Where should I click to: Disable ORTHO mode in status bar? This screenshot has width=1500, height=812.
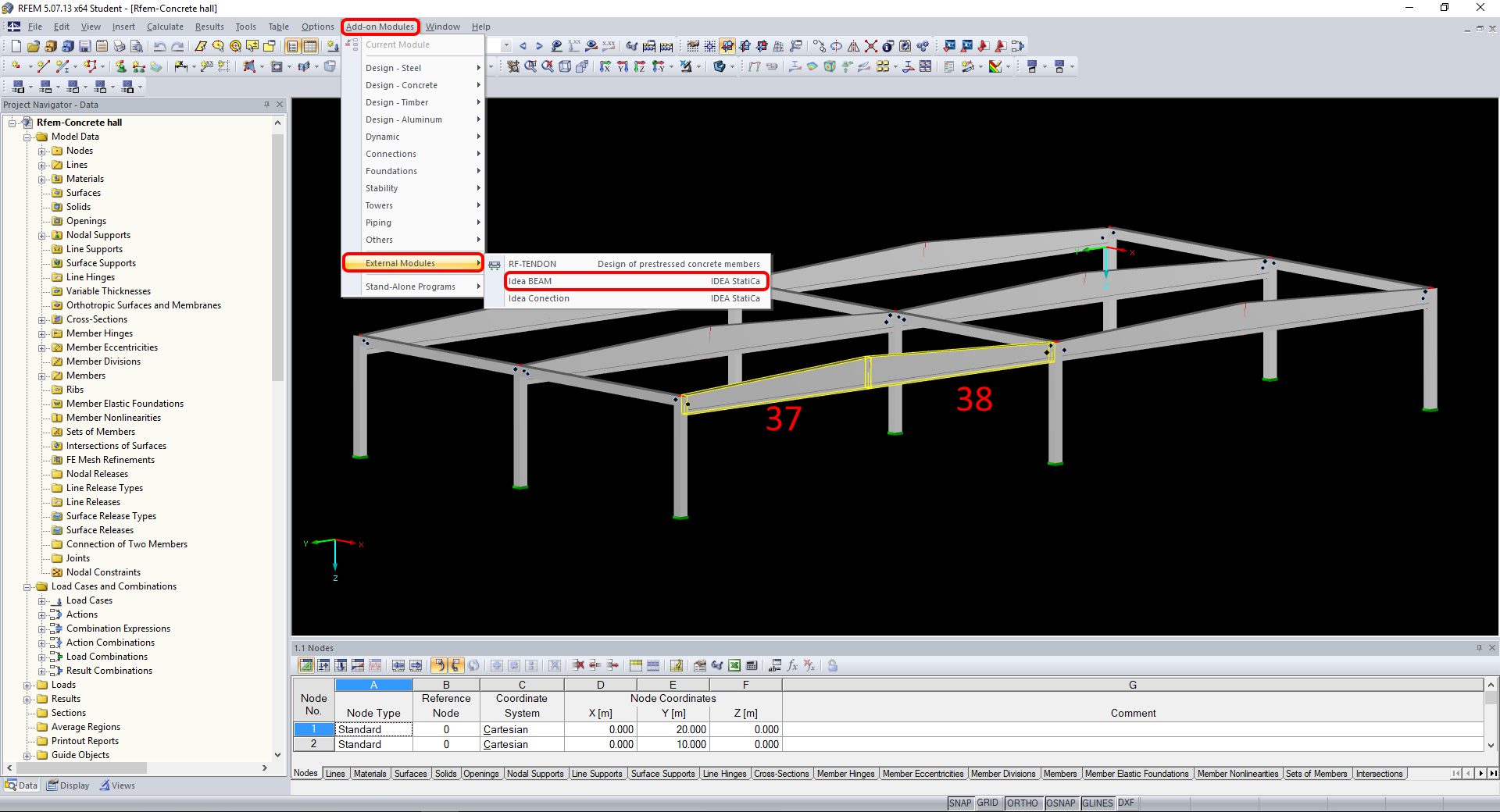click(1023, 803)
